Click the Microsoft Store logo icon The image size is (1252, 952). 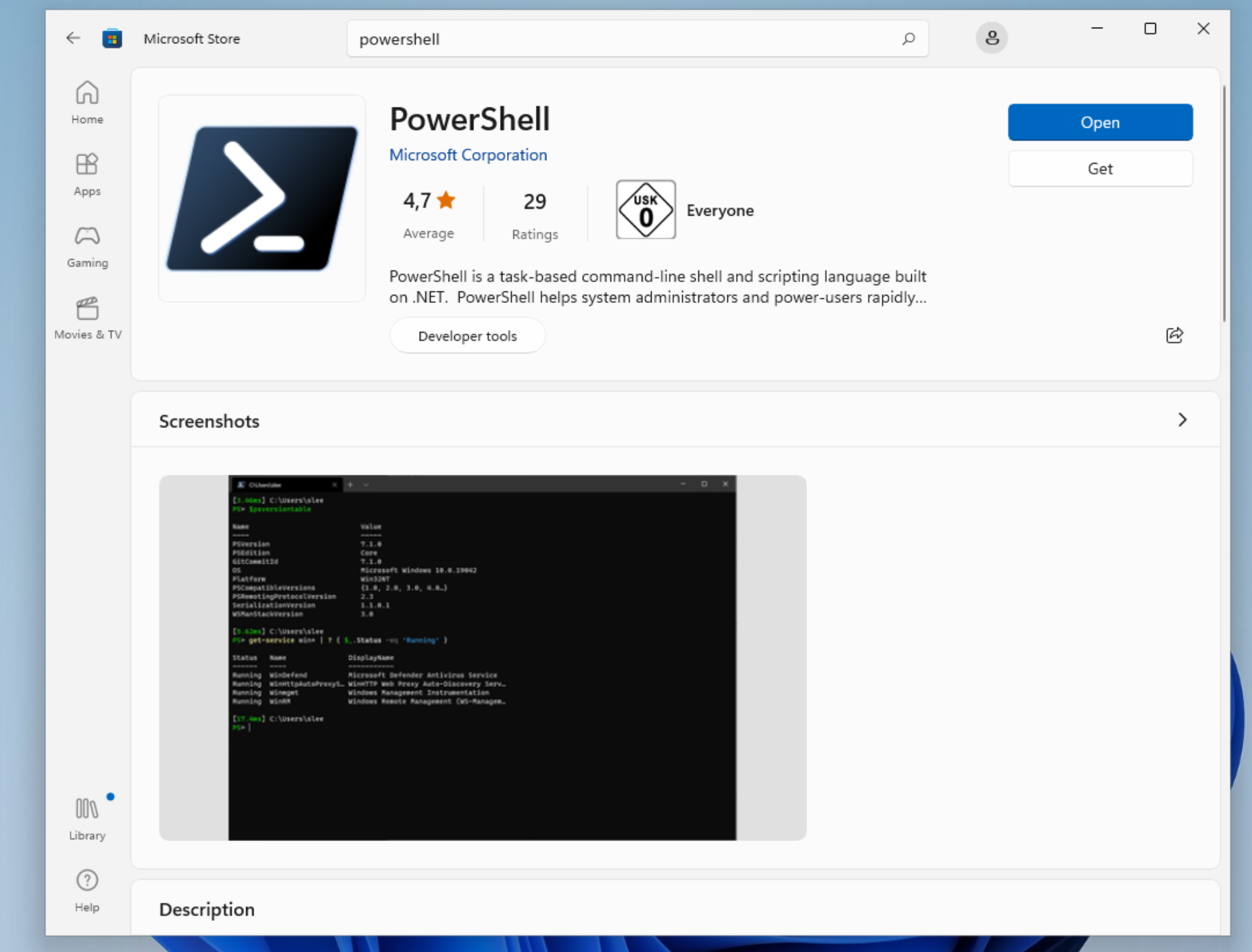(x=112, y=39)
